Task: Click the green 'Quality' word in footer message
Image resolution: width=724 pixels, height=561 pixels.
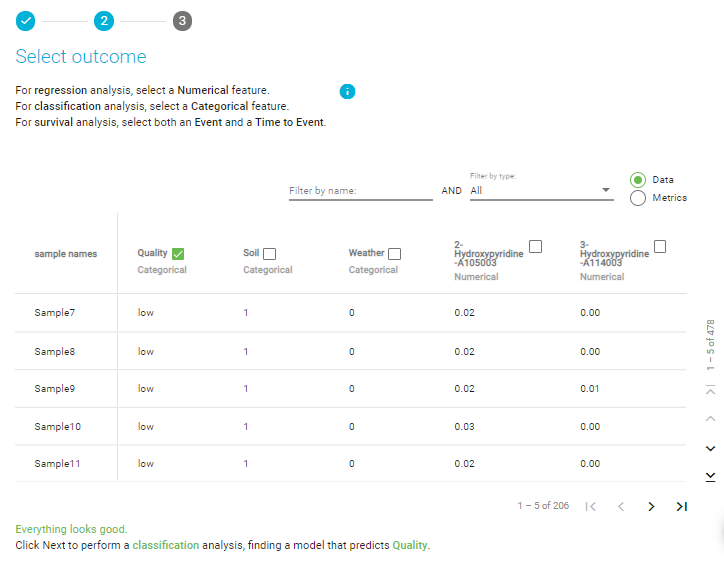Action: pyautogui.click(x=410, y=545)
